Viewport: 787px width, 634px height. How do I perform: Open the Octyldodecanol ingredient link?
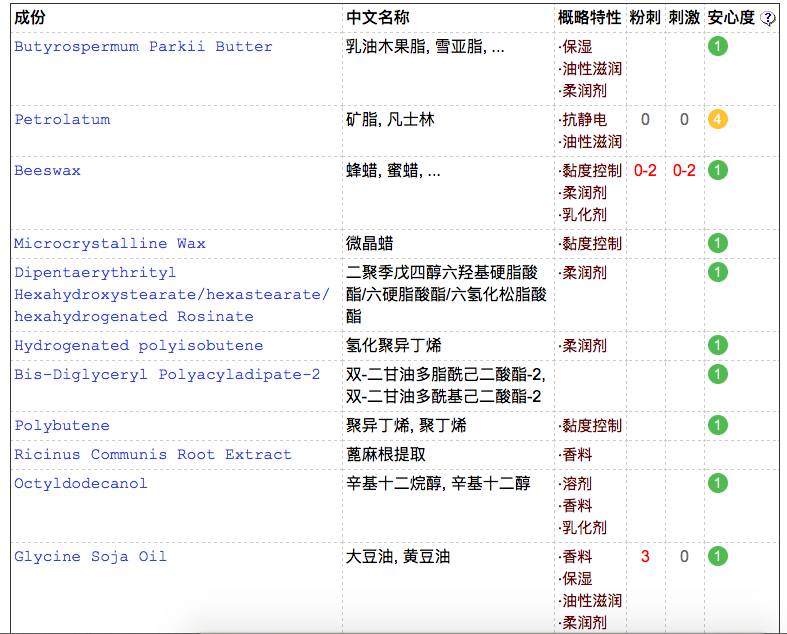pos(81,483)
